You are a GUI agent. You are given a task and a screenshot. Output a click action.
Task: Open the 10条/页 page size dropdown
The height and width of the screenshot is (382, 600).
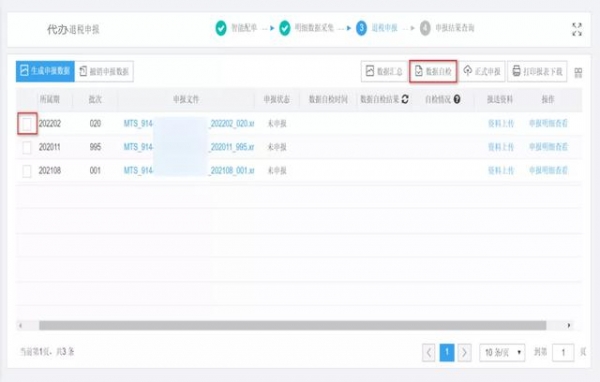point(502,352)
